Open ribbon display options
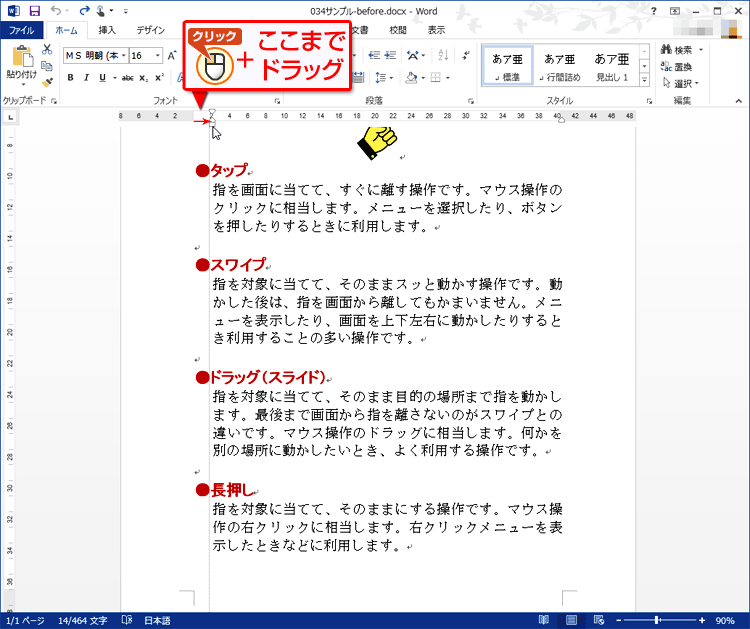Image resolution: width=750 pixels, height=629 pixels. [675, 11]
